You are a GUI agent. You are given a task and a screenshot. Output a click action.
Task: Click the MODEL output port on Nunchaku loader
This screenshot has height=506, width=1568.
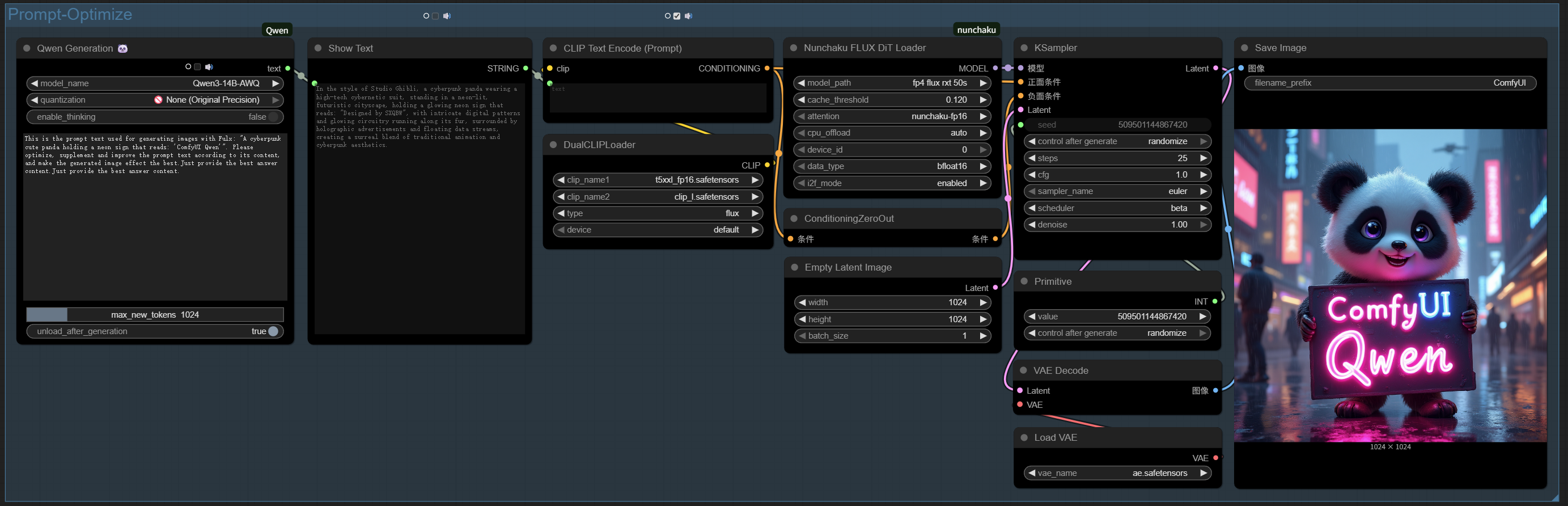click(x=995, y=68)
